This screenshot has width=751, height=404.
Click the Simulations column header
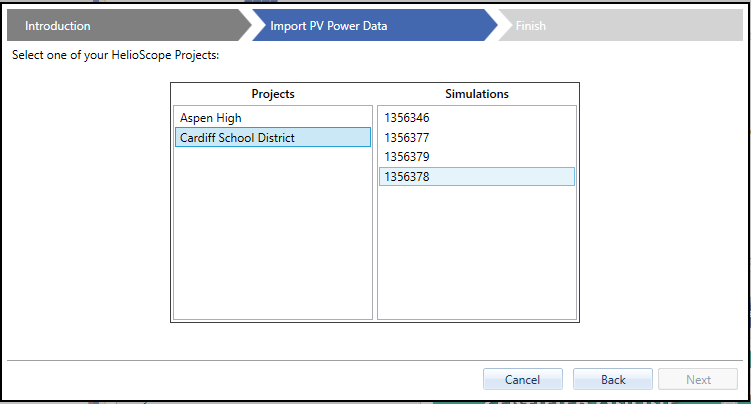pos(477,94)
